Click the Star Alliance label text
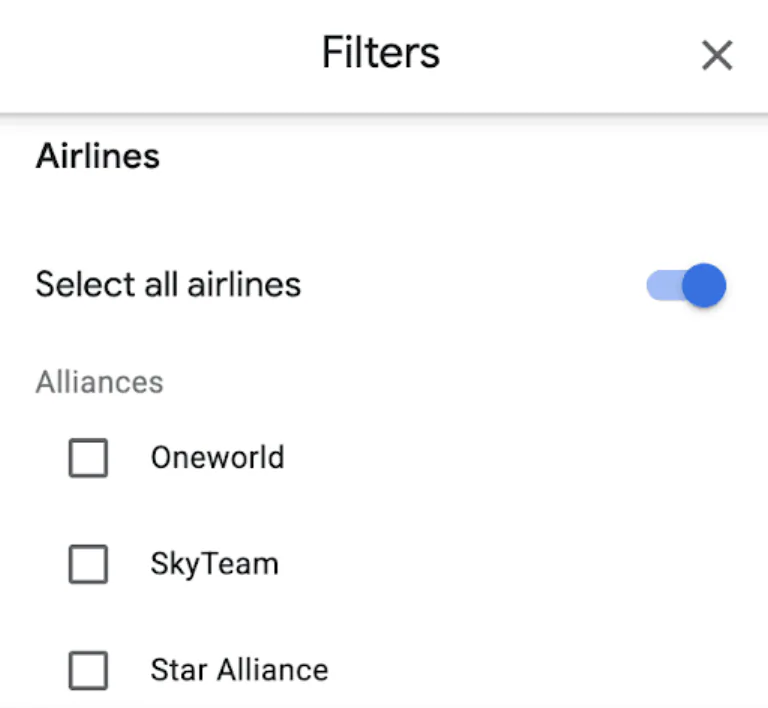This screenshot has width=768, height=708. pos(239,669)
